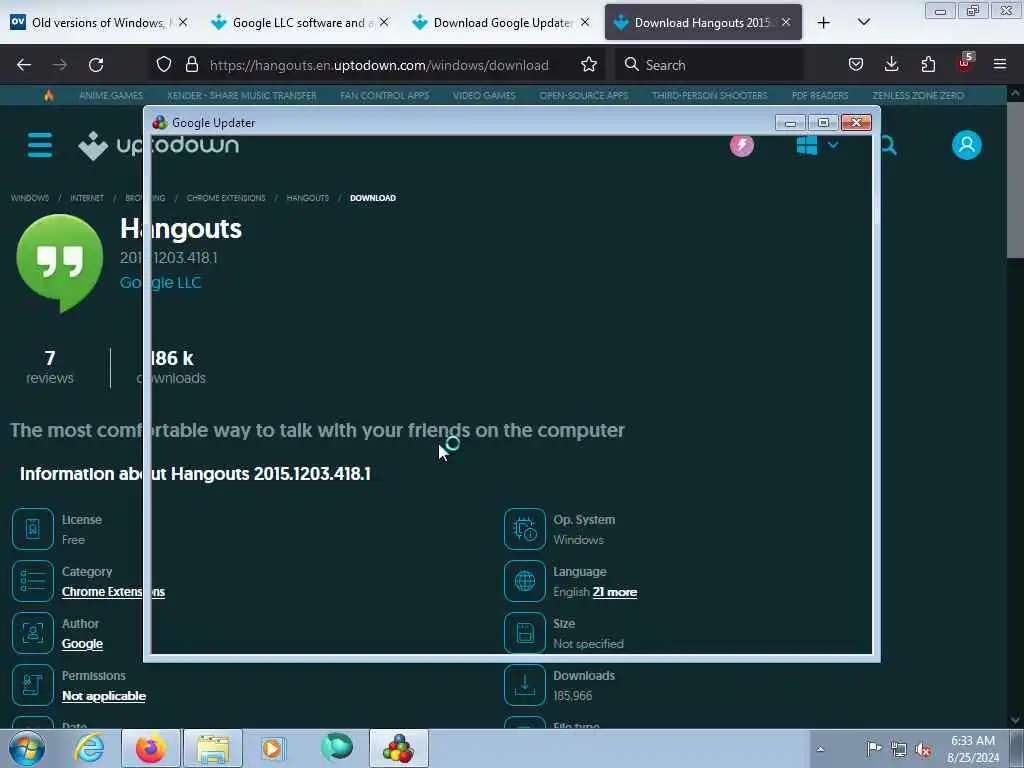
Task: Open the Google author link
Action: pos(82,644)
